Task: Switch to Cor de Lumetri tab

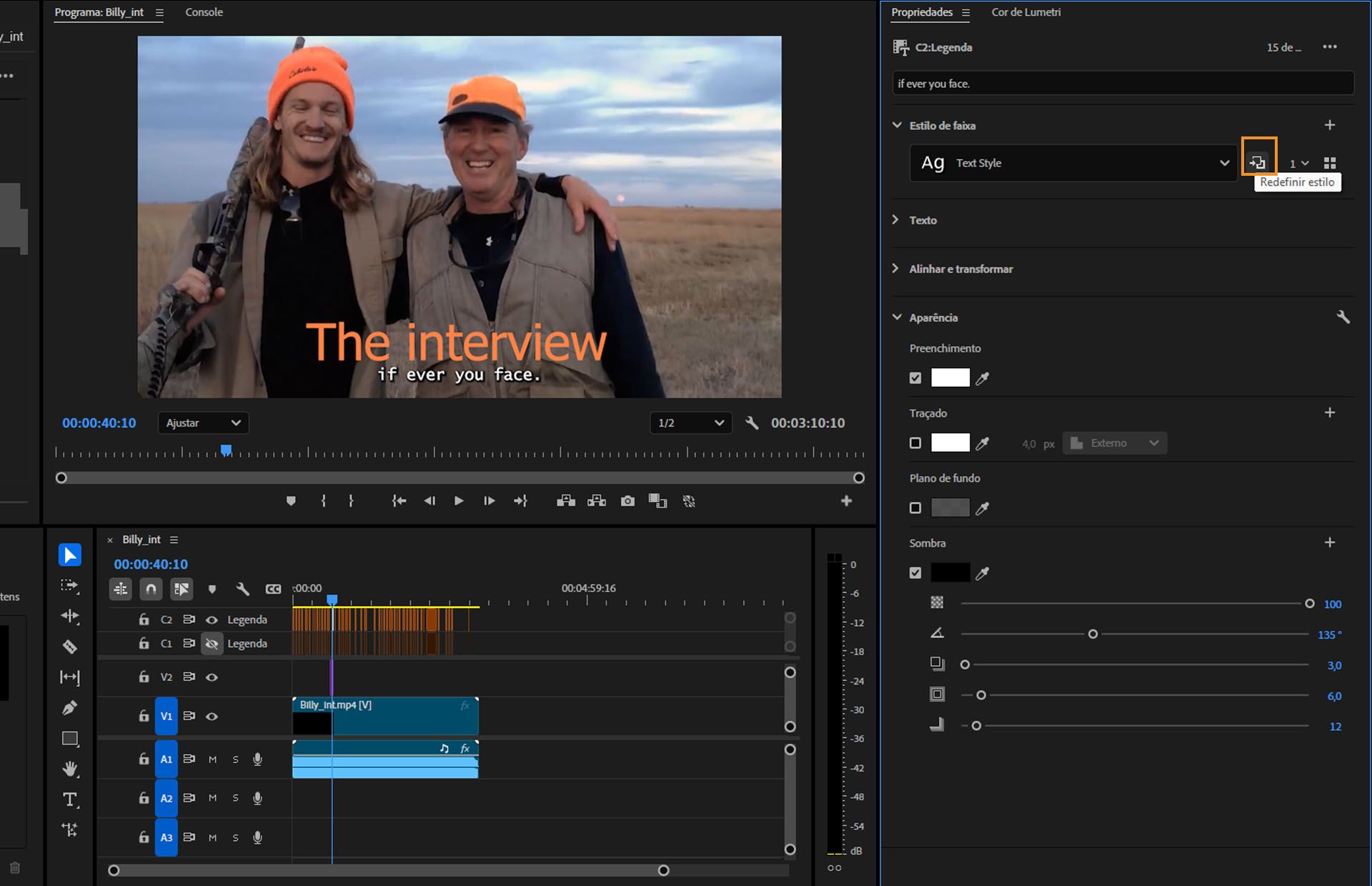Action: coord(1025,12)
